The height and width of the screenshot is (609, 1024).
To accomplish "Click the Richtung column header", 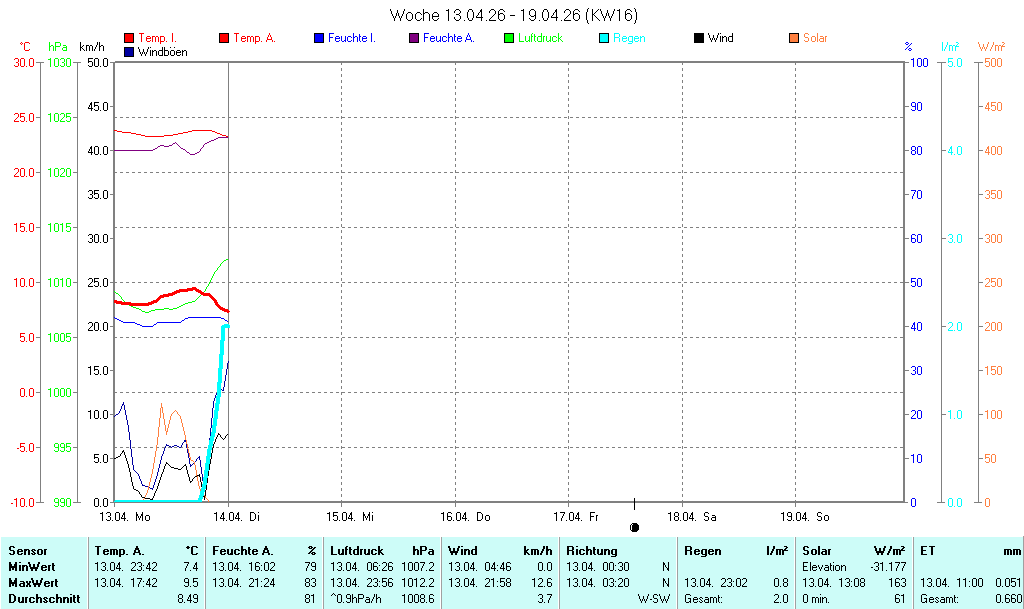I will click(x=591, y=550).
